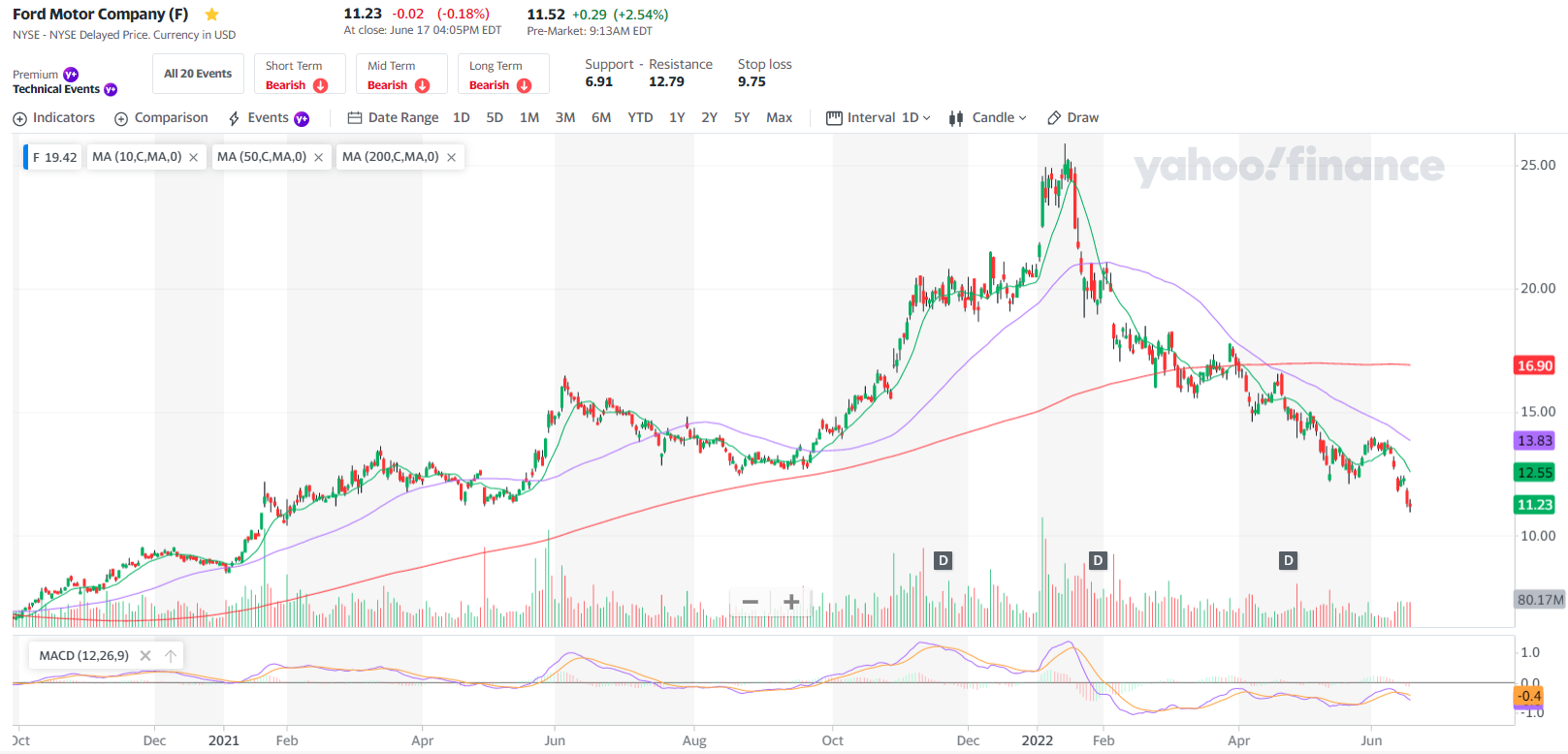Move MACD panel up with arrow icon

click(171, 656)
